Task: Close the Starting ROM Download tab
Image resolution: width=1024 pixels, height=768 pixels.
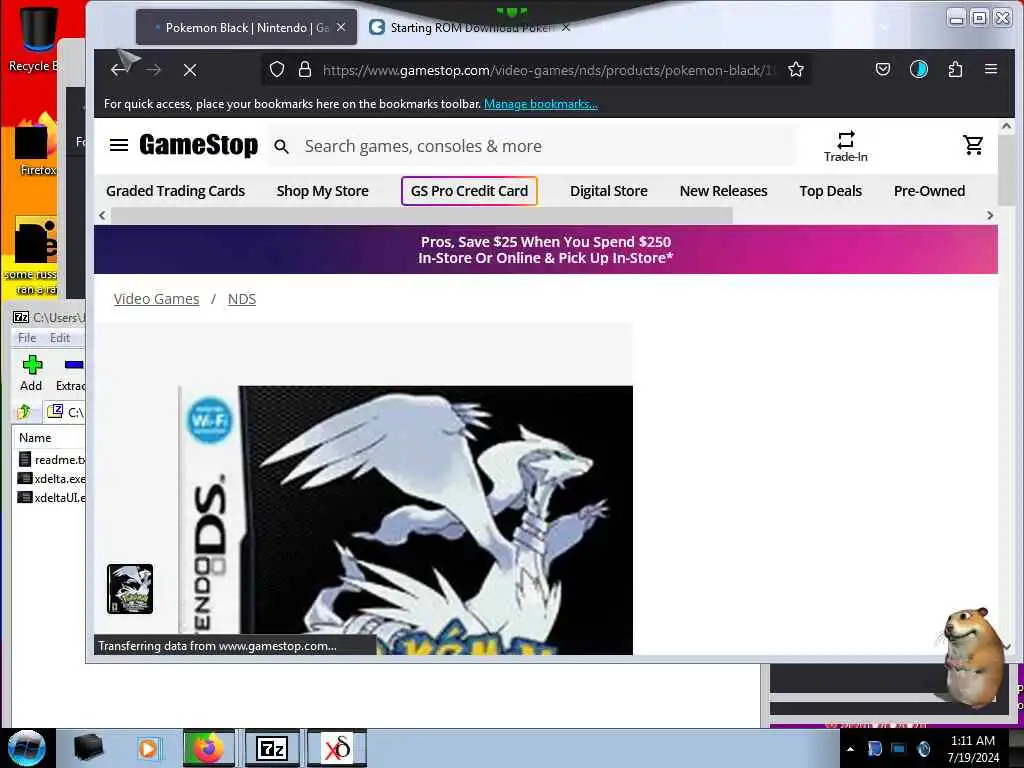Action: point(566,27)
